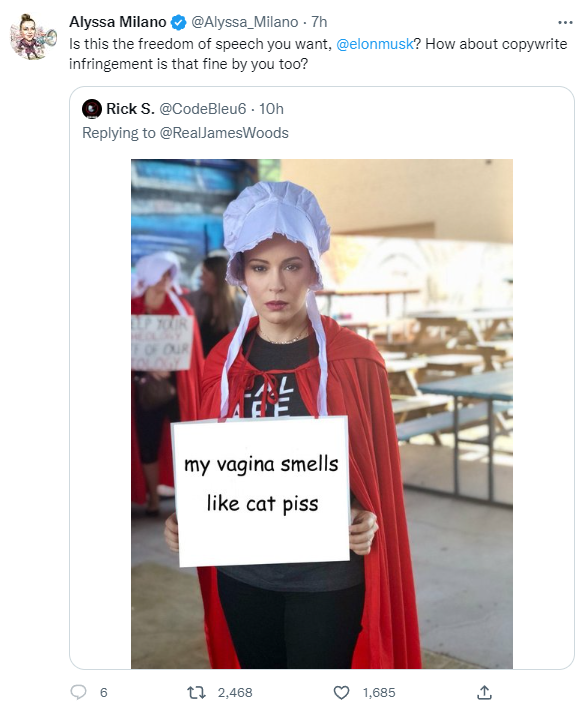Click the 7h tweet timestamp
This screenshot has height=712, width=579.
point(319,22)
